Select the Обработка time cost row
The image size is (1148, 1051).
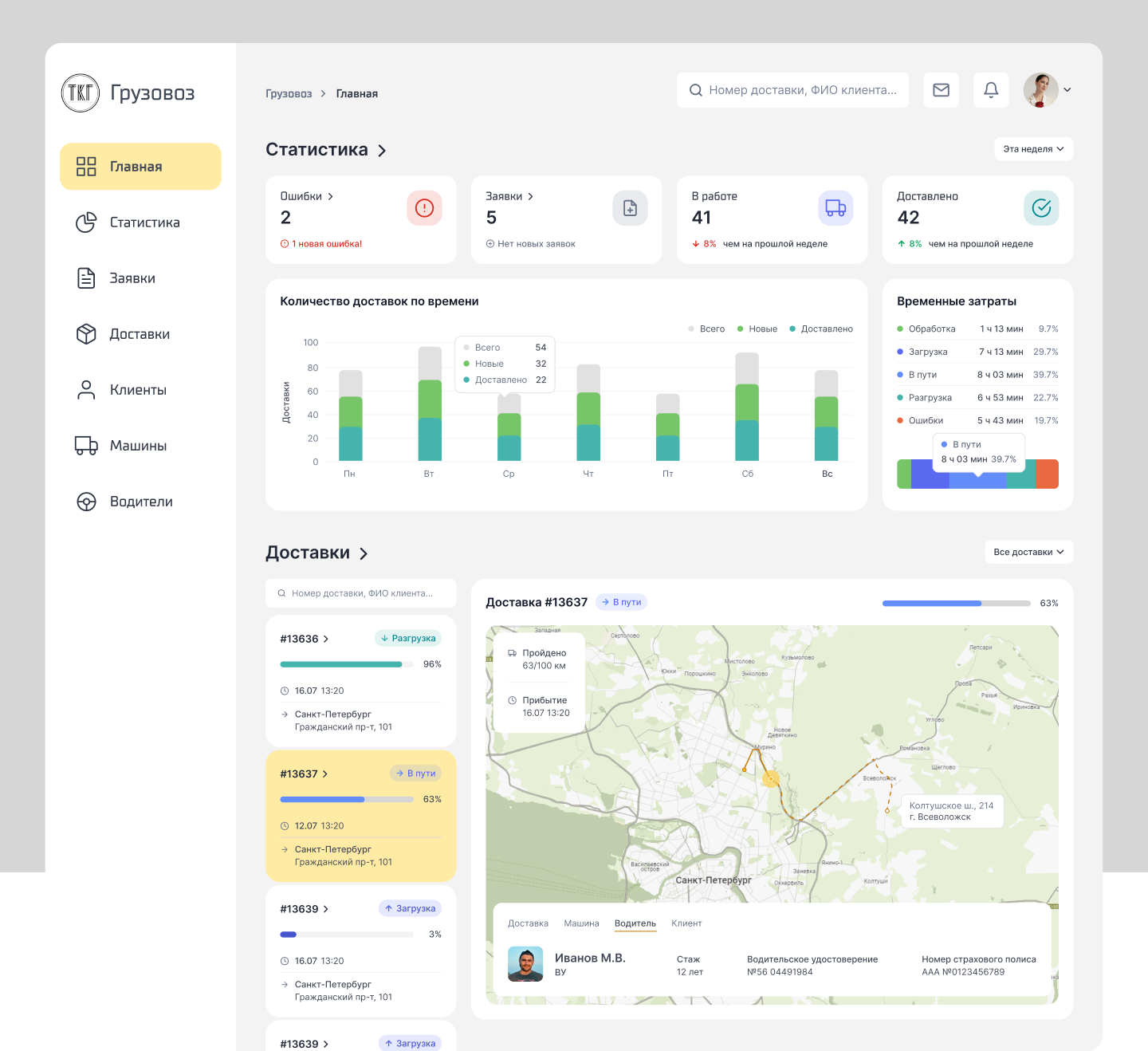977,329
